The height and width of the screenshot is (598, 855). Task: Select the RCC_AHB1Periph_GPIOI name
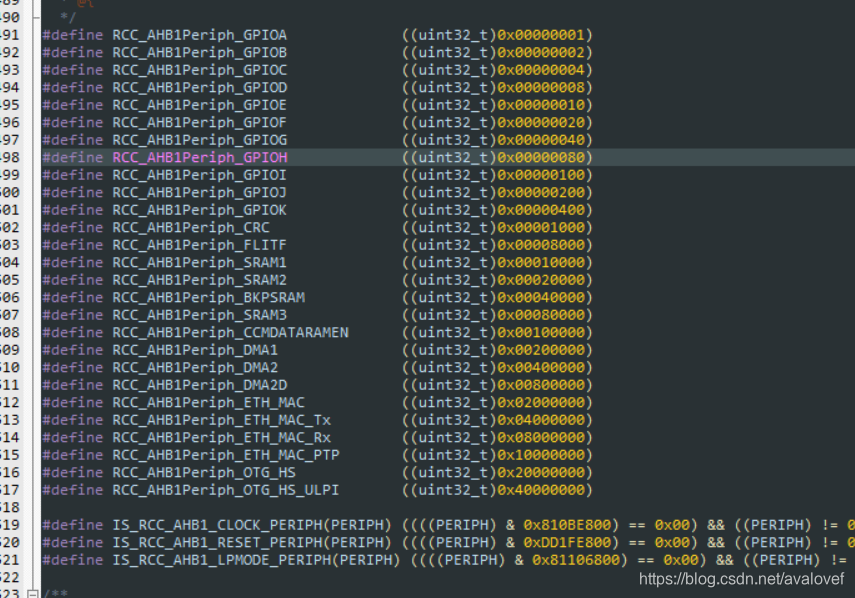(200, 175)
